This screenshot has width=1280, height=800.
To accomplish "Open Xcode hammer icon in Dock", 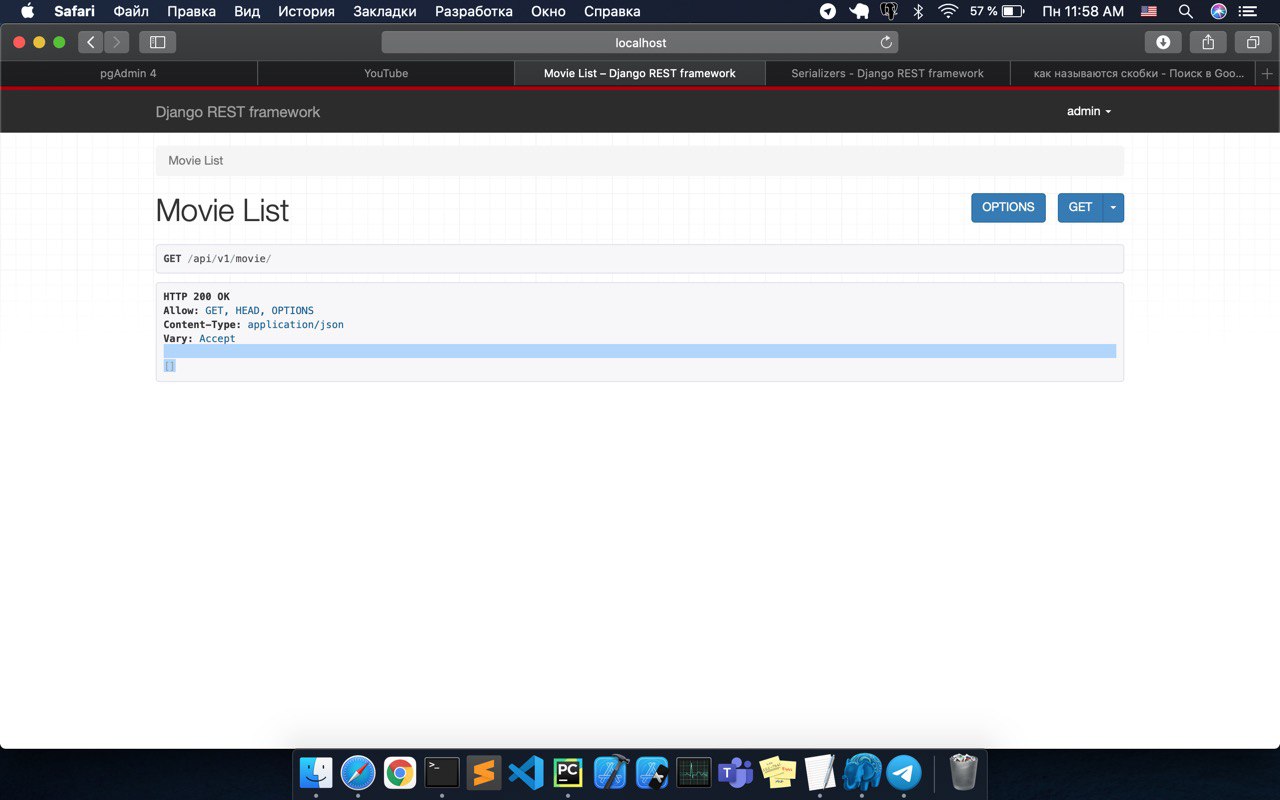I will [x=610, y=772].
